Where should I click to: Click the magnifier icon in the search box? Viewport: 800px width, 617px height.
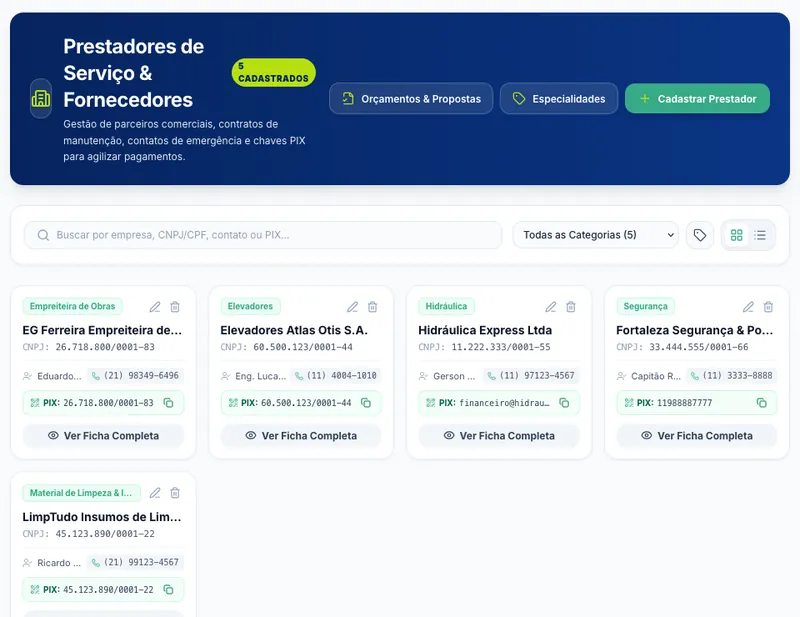(x=43, y=235)
